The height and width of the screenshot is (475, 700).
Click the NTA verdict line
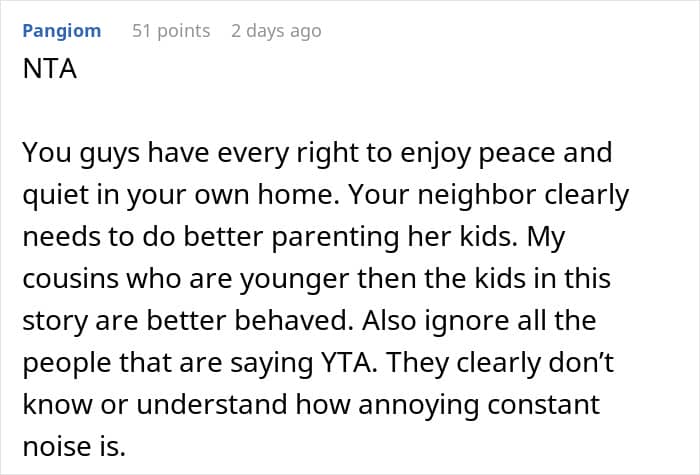(50, 69)
